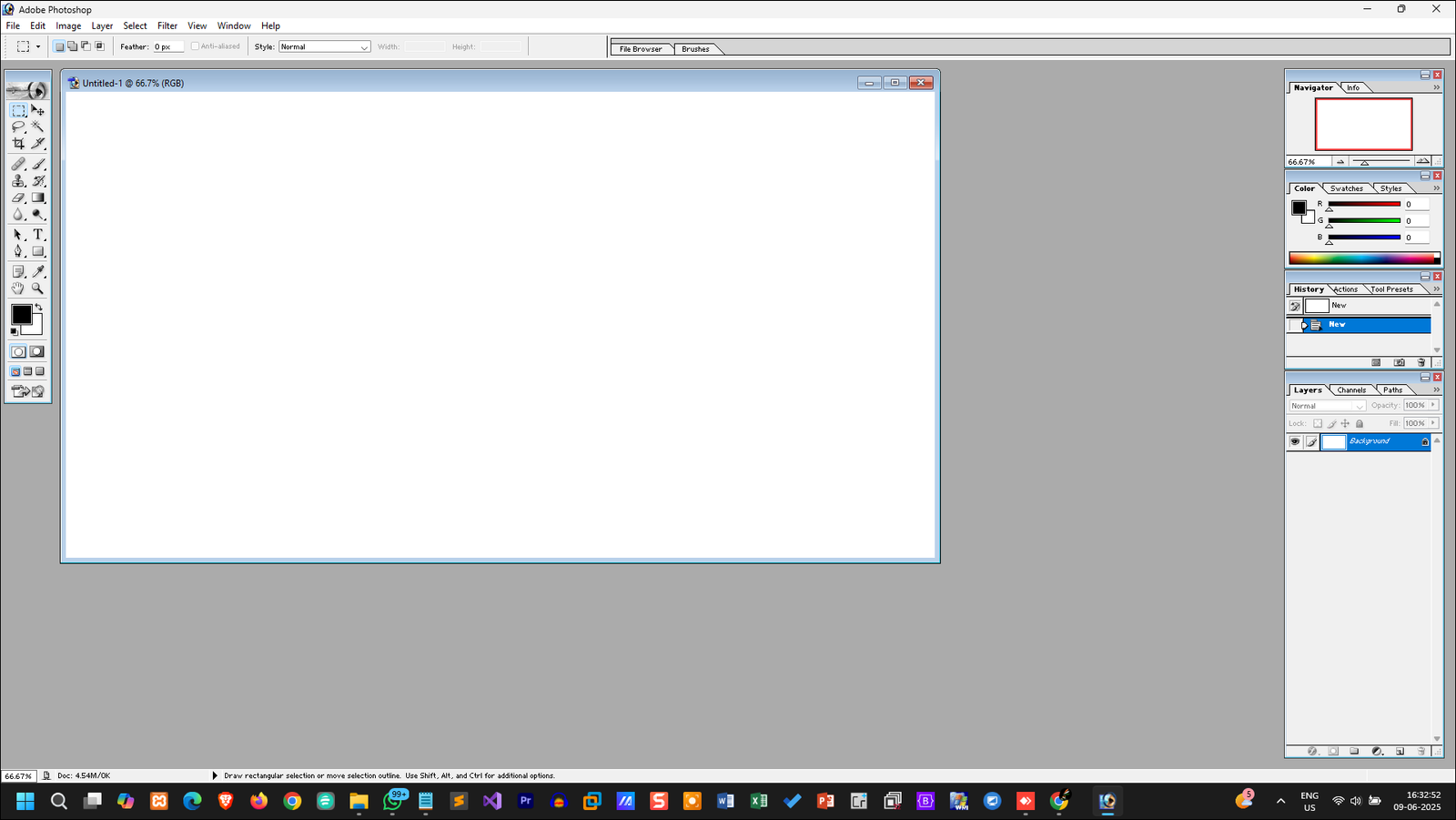The image size is (1456, 820).
Task: Choose Add to selection option
Action: point(73,46)
